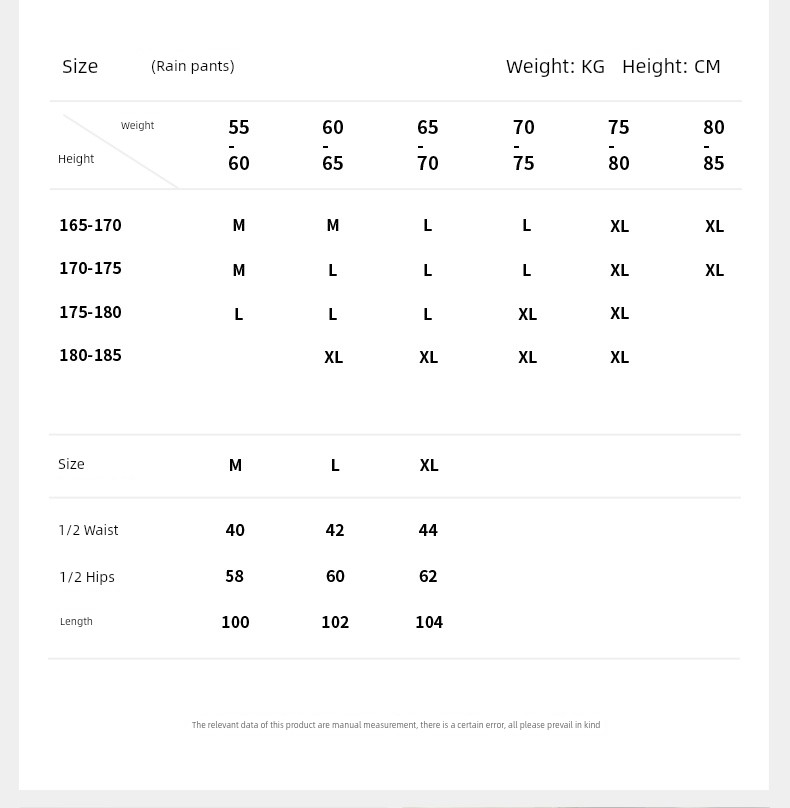
Task: Select the 80-85 weight column header
Action: point(714,145)
